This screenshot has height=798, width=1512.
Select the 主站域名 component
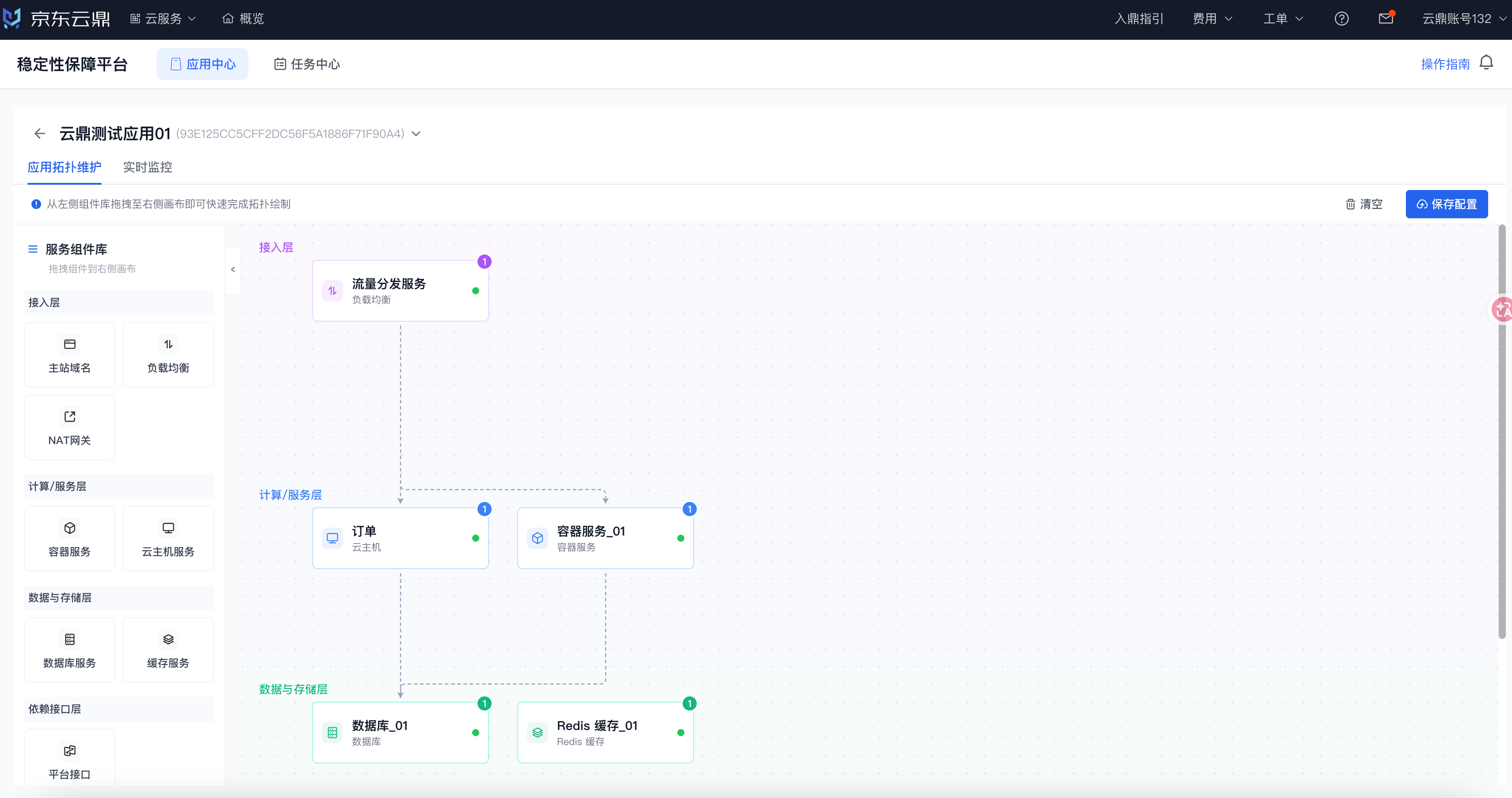(69, 354)
